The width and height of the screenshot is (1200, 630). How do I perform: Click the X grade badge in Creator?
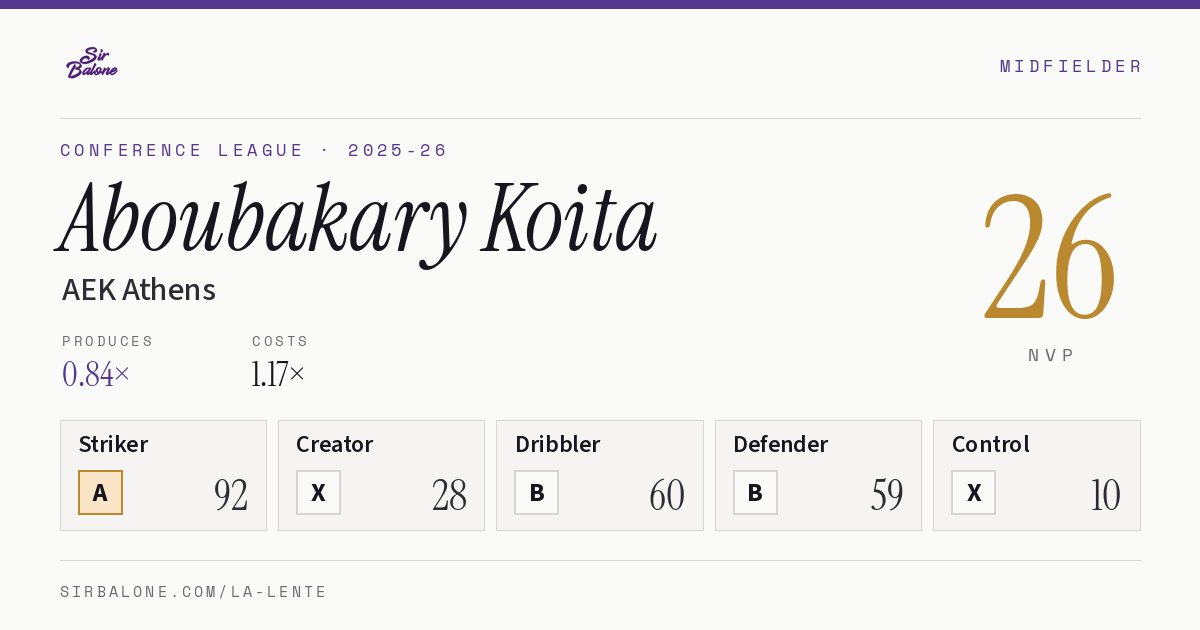point(318,493)
